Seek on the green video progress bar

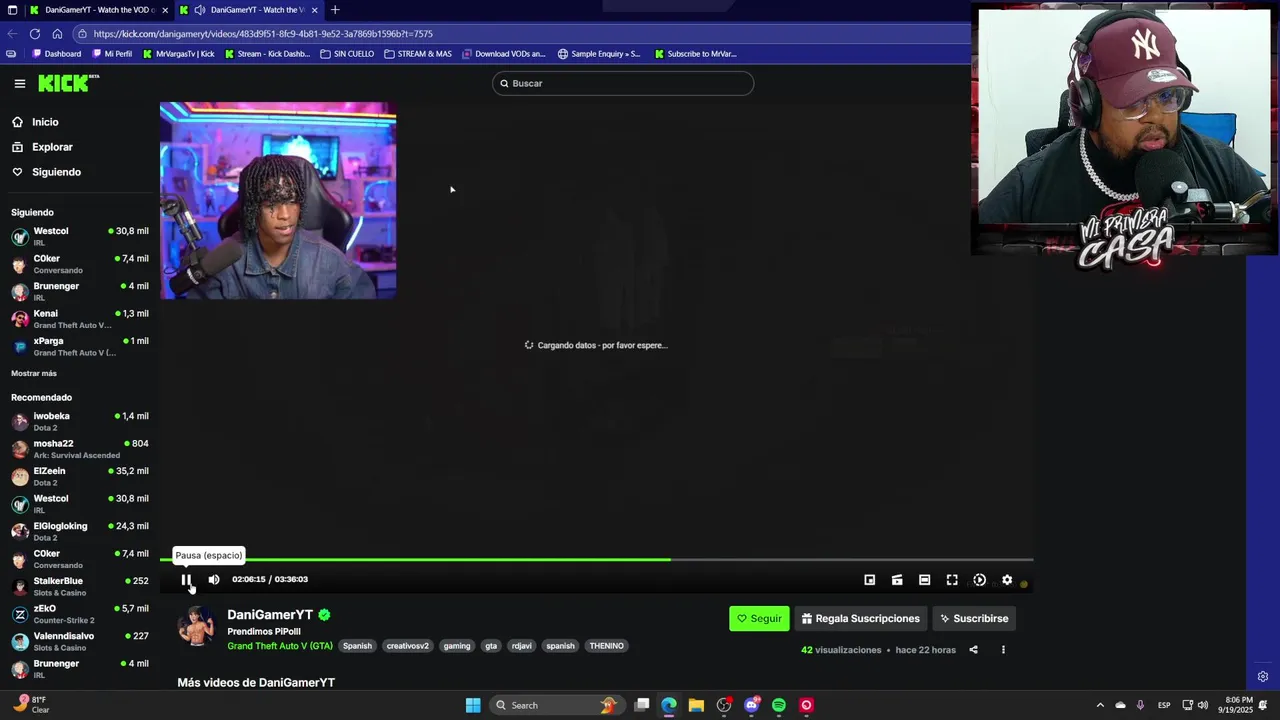596,560
